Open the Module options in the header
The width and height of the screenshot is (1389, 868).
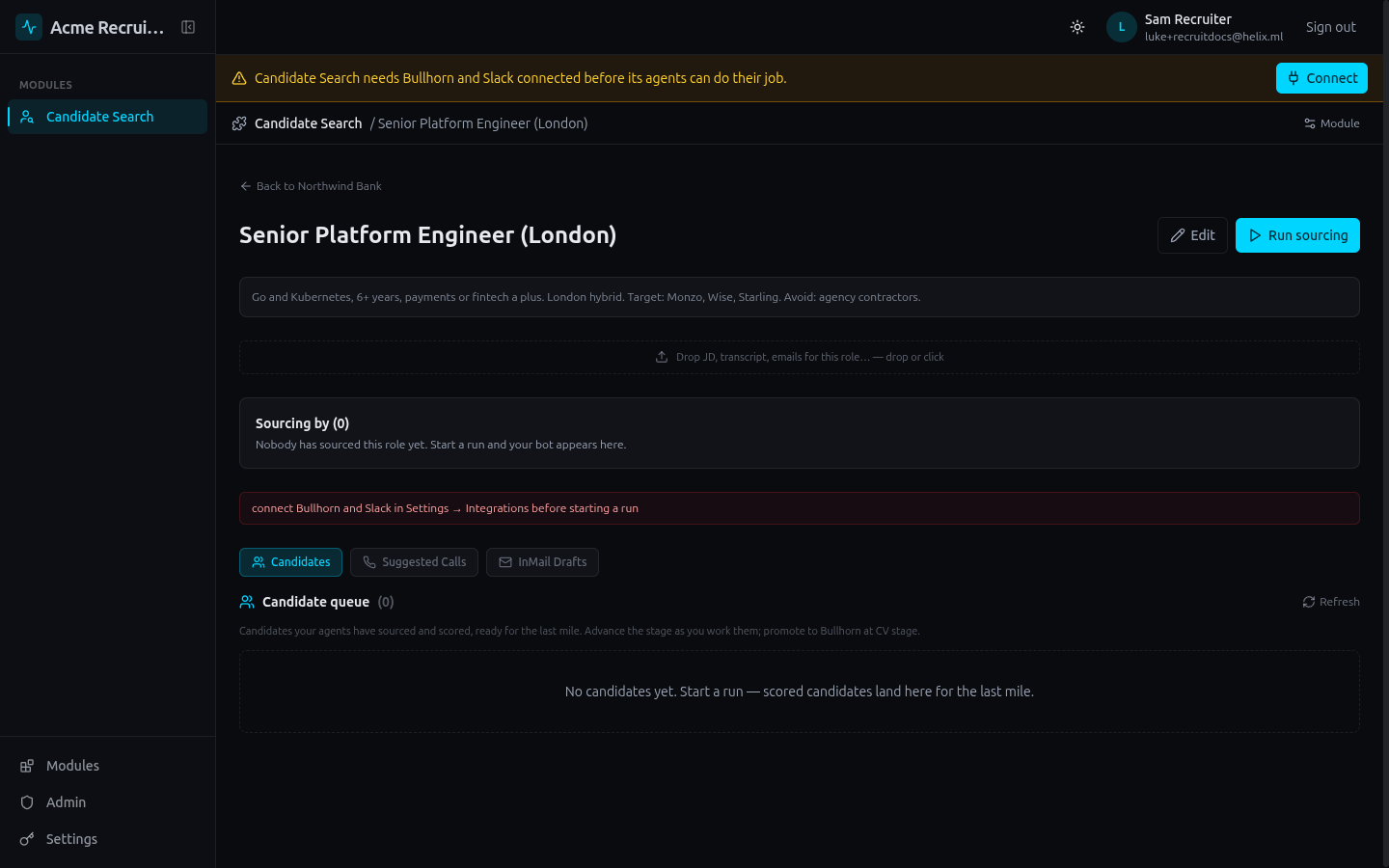pyautogui.click(x=1331, y=123)
